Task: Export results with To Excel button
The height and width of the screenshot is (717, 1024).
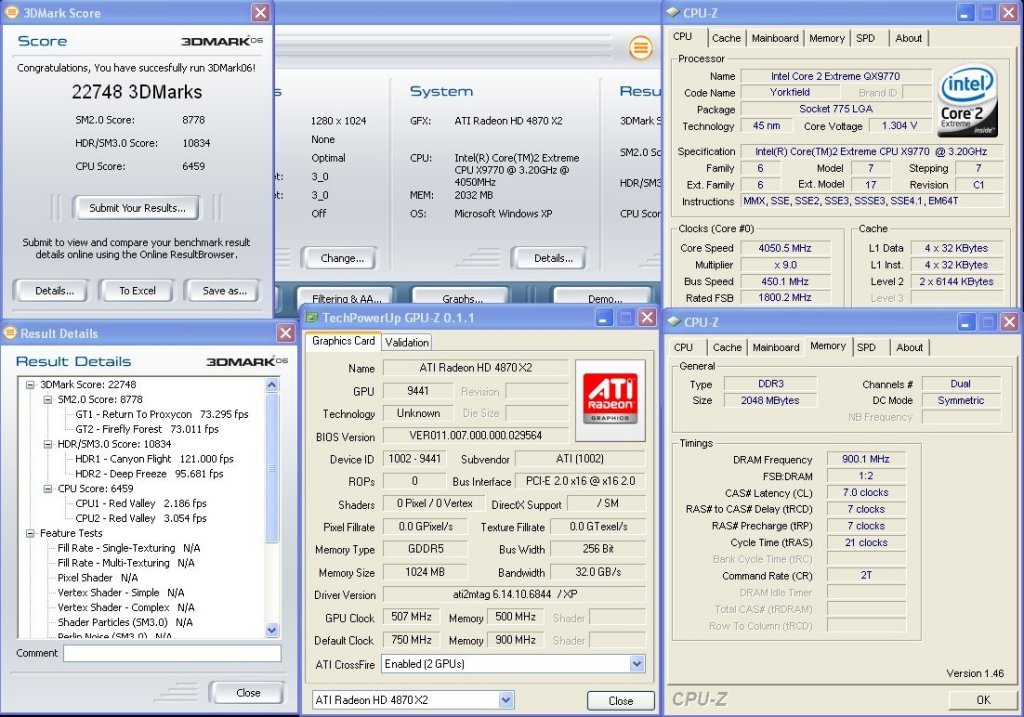Action: point(137,291)
